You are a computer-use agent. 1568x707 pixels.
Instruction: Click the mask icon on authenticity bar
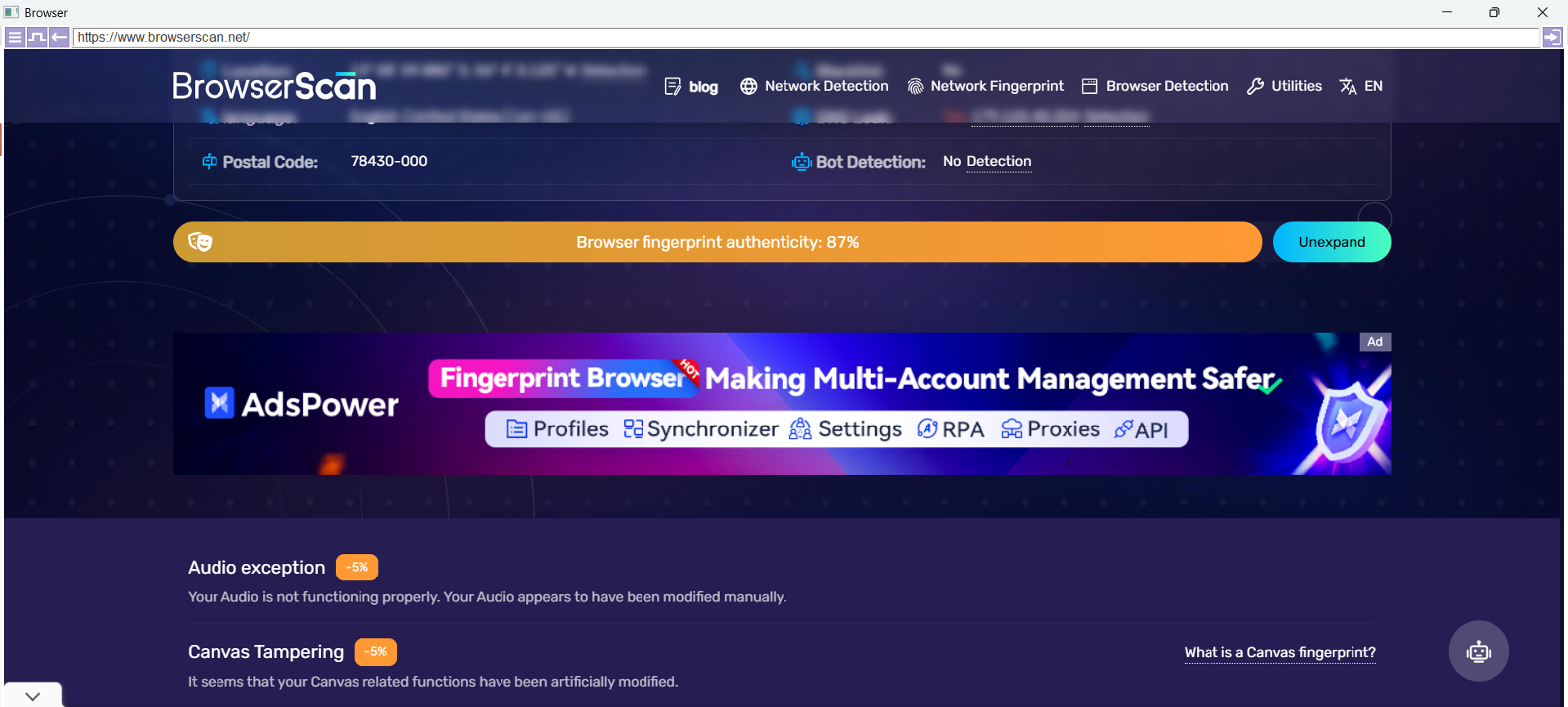pyautogui.click(x=200, y=242)
